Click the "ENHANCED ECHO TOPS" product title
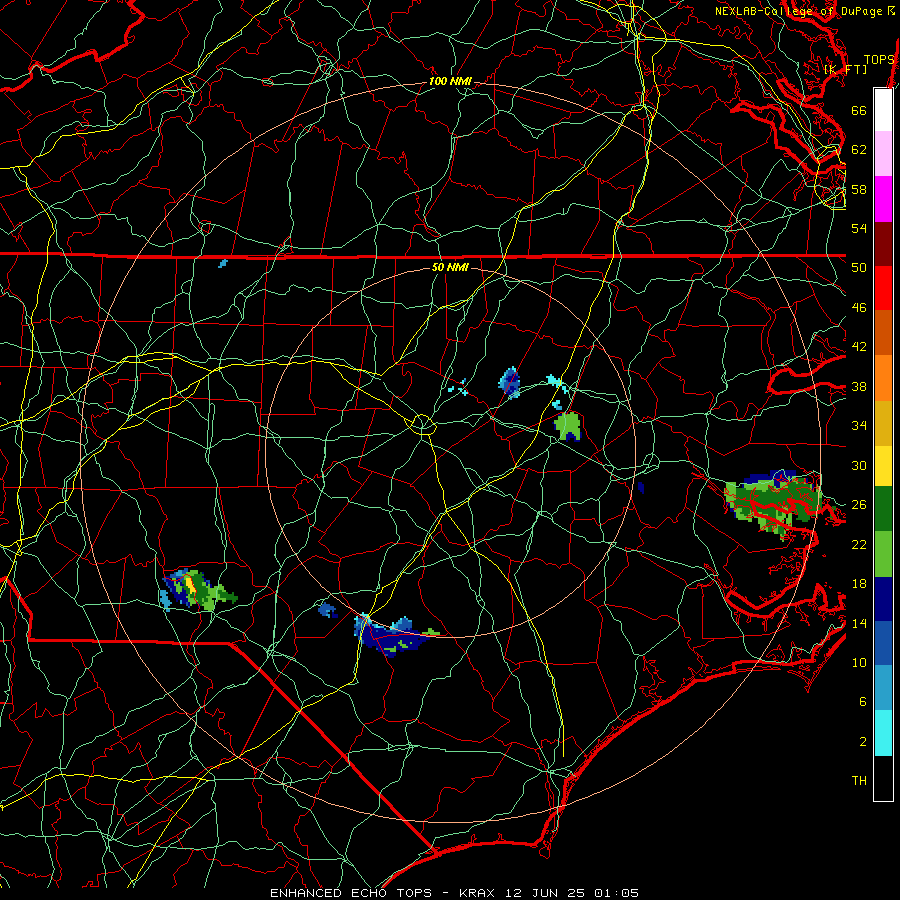This screenshot has width=900, height=900. tap(351, 893)
